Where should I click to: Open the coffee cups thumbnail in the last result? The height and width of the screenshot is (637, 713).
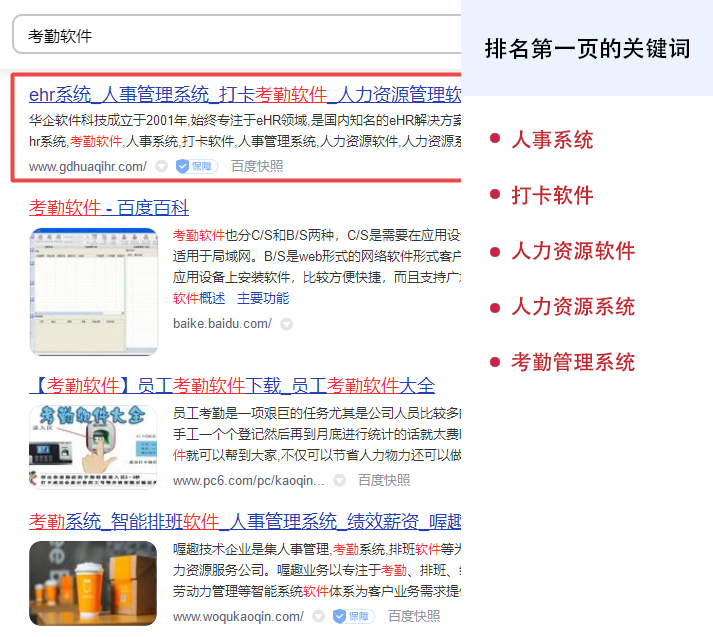(x=93, y=584)
